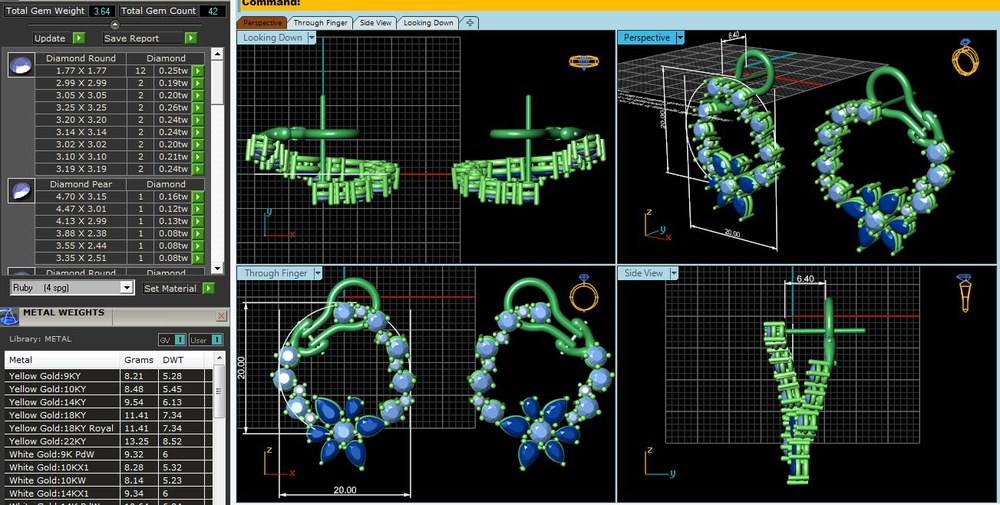Select the Yellow Gold:22KY row
This screenshot has width=1000, height=505.
(x=108, y=441)
